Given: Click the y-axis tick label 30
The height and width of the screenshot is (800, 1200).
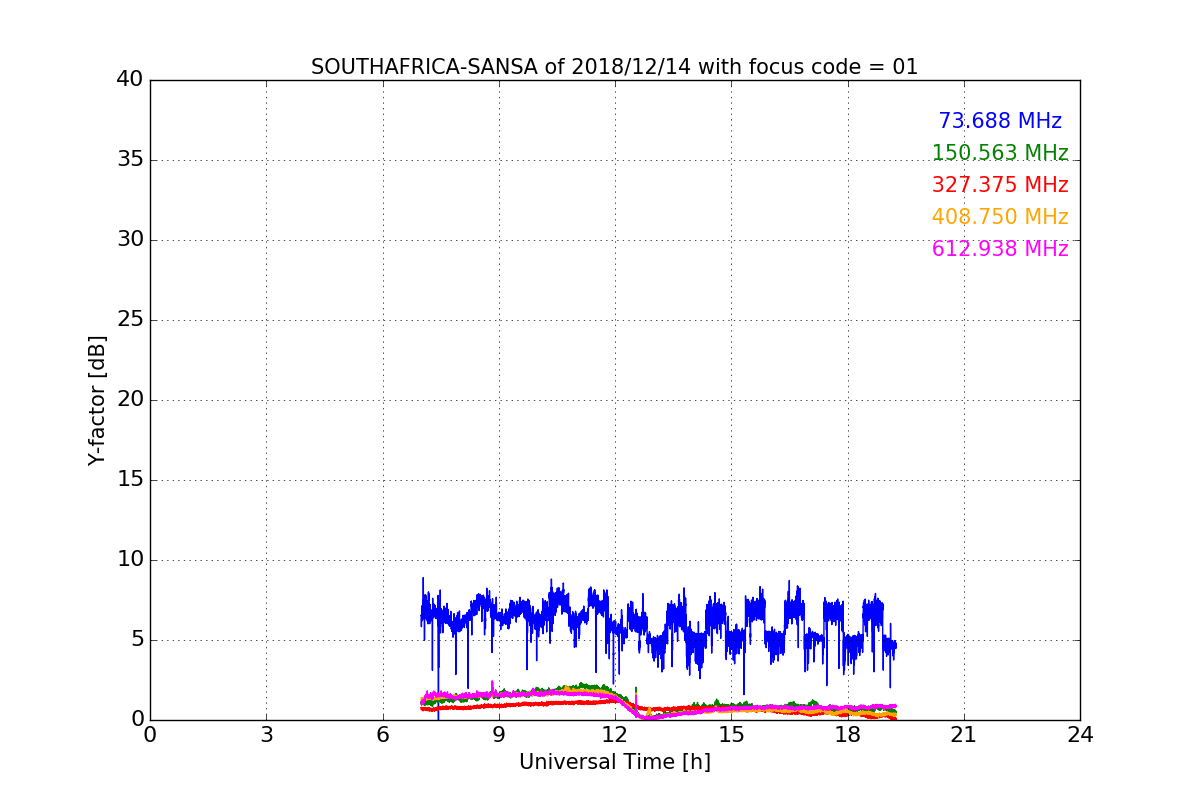Looking at the screenshot, I should [x=130, y=240].
